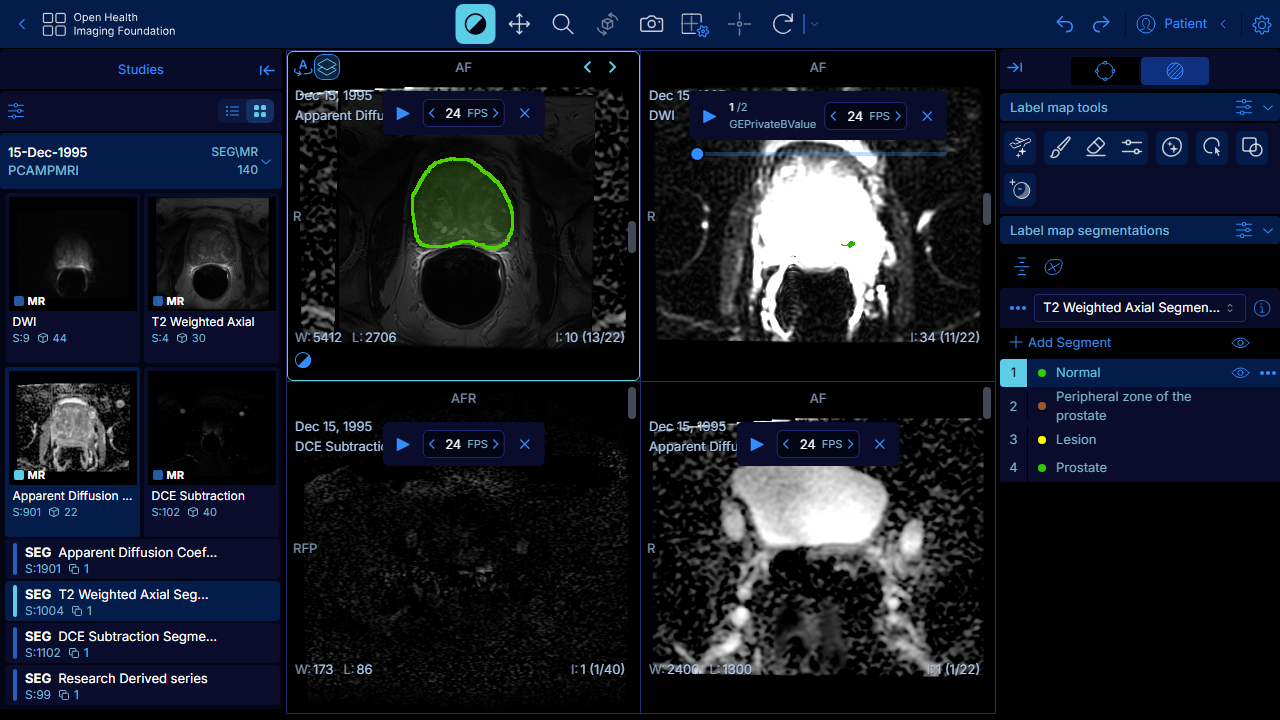Screen dimensions: 1280x720
Task: Toggle visibility of the Normal segment
Action: [x=1240, y=372]
